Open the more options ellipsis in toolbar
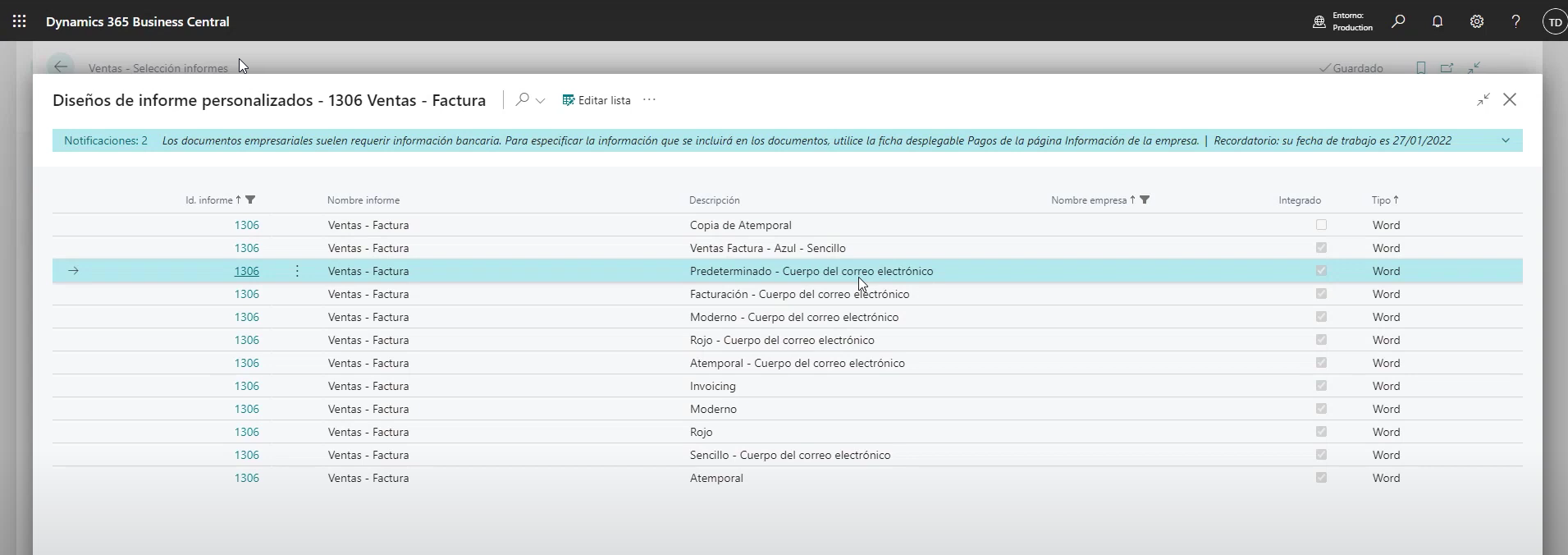The width and height of the screenshot is (1568, 555). [x=649, y=100]
